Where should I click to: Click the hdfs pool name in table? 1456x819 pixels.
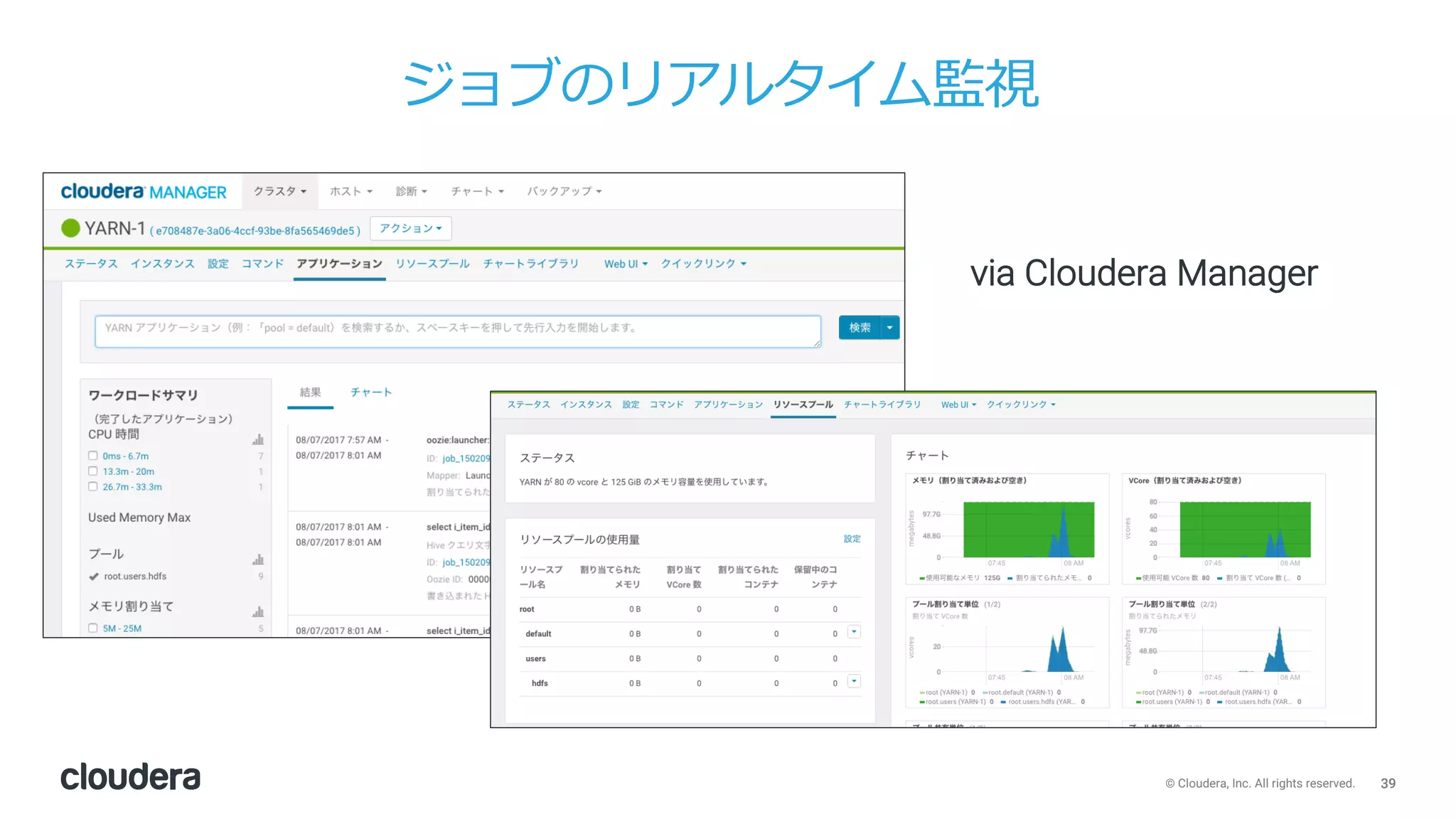click(540, 683)
